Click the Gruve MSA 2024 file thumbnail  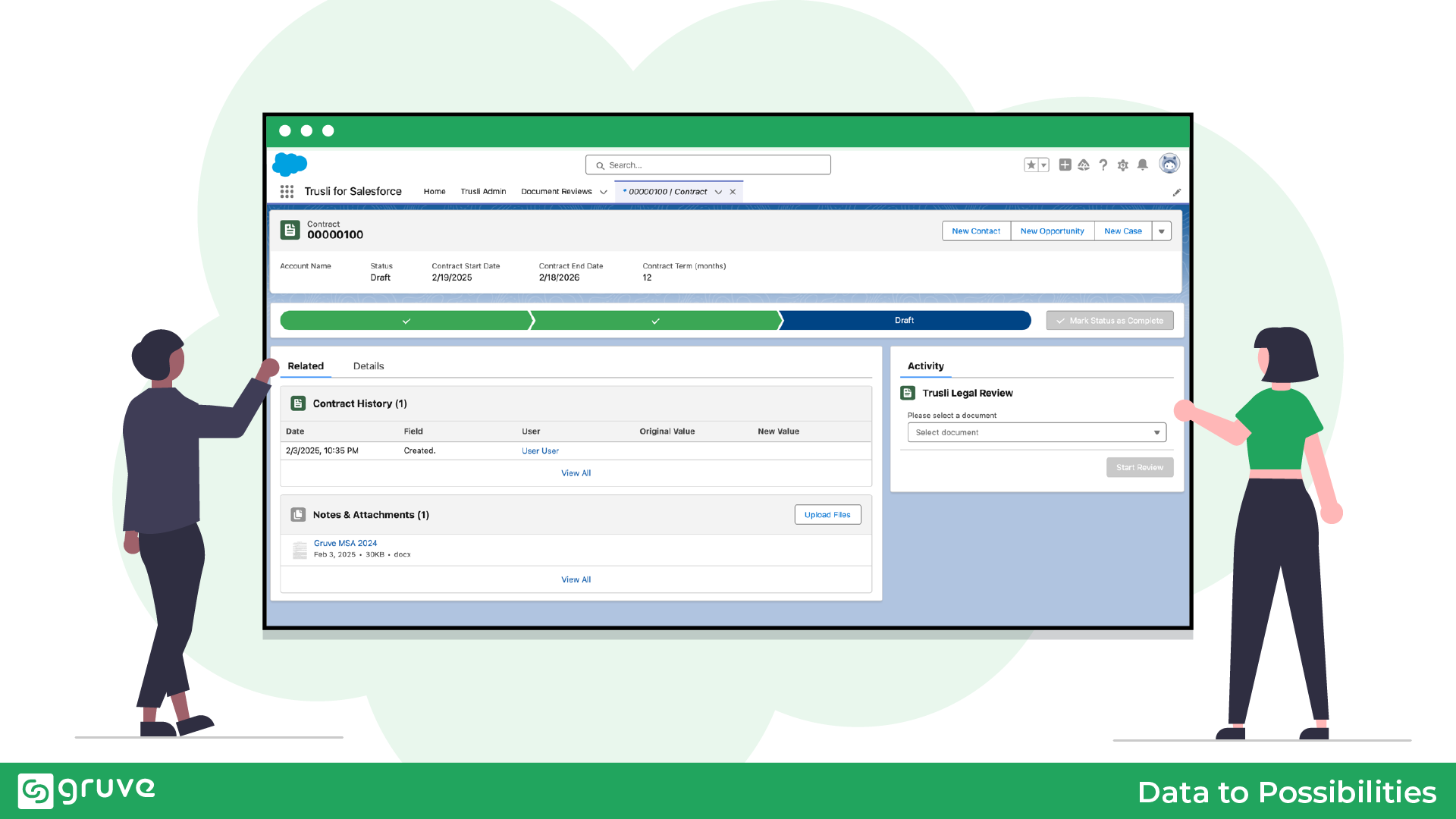click(x=300, y=549)
